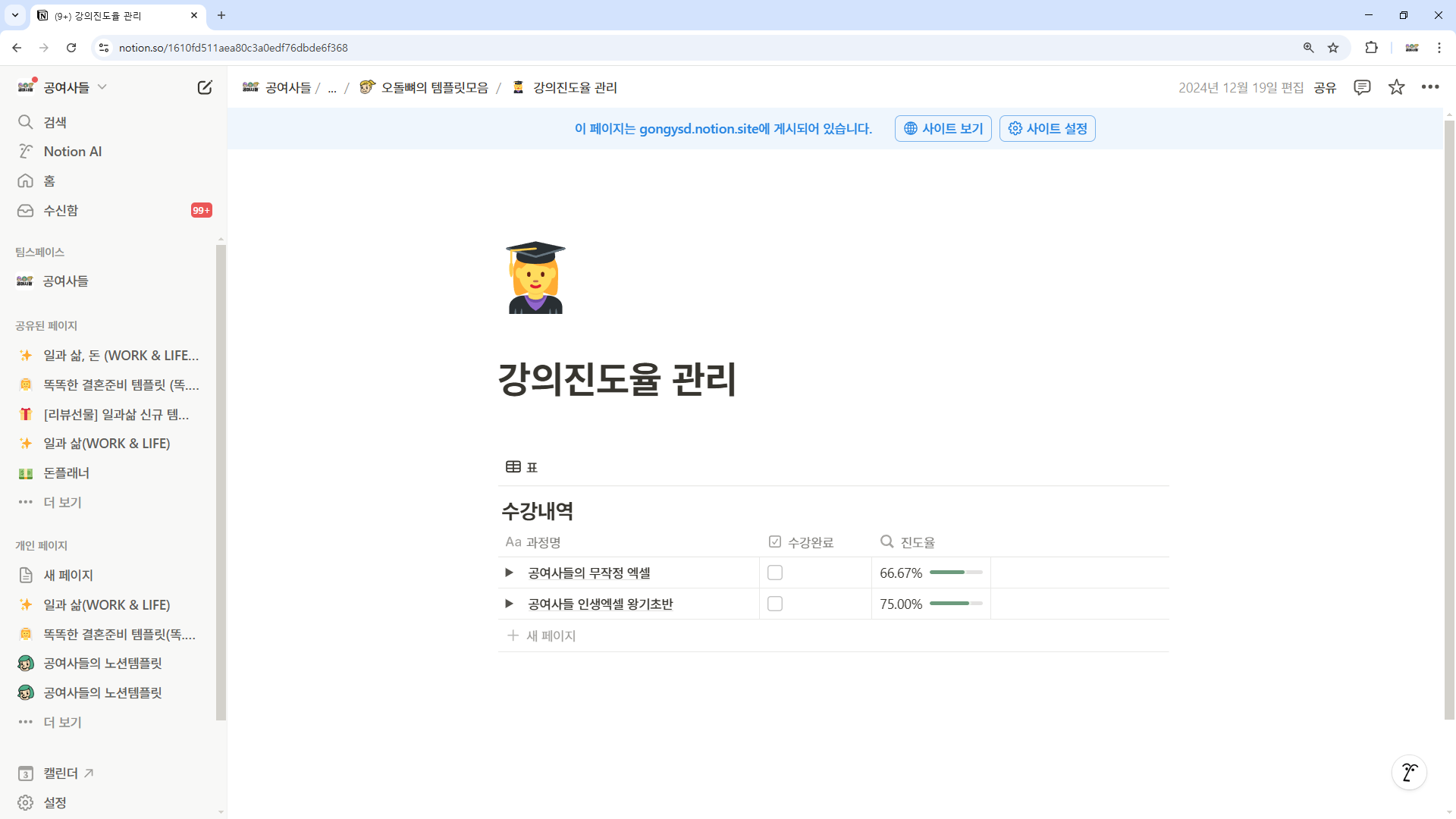Add a row via 새 페이지

[551, 635]
